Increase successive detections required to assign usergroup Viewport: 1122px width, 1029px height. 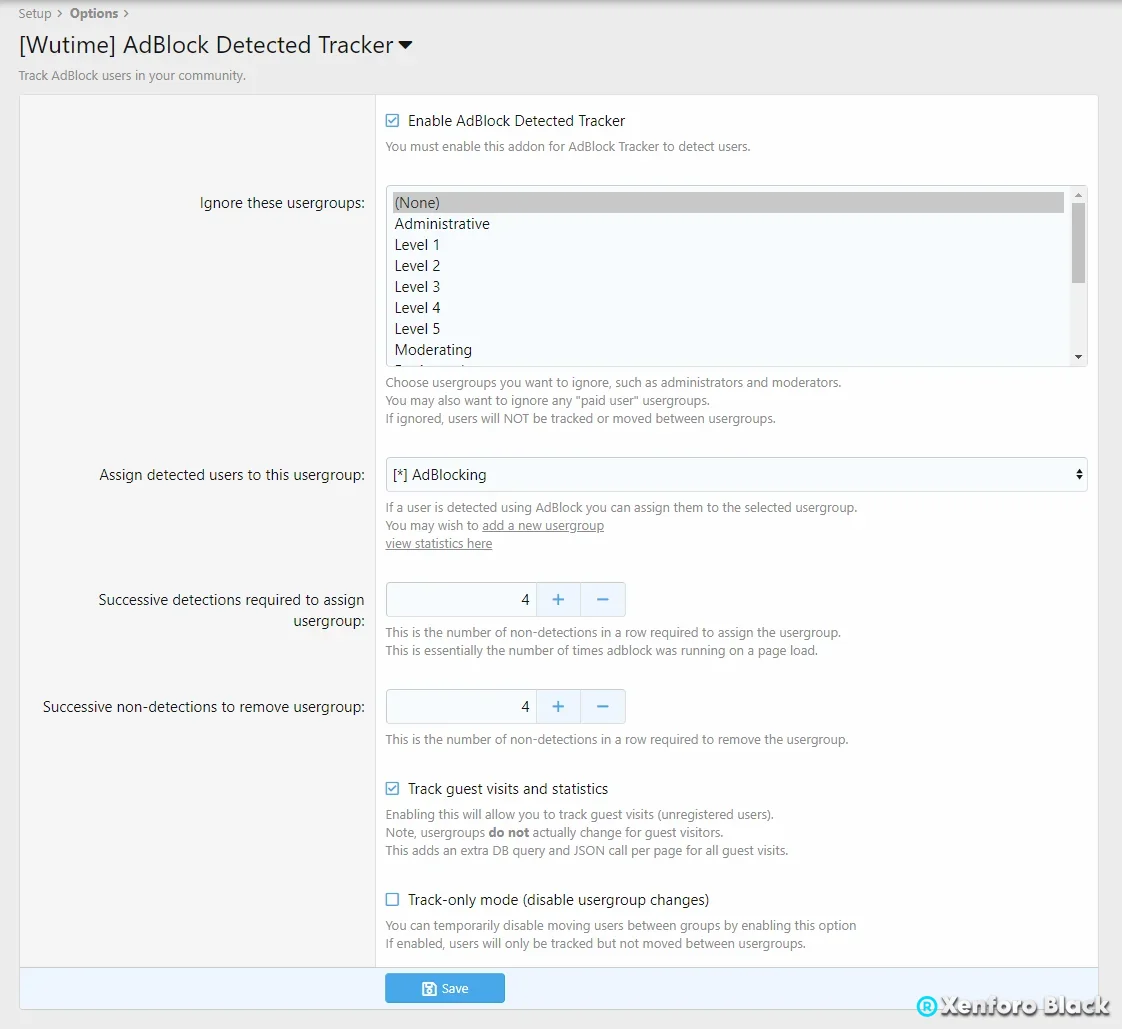click(558, 600)
